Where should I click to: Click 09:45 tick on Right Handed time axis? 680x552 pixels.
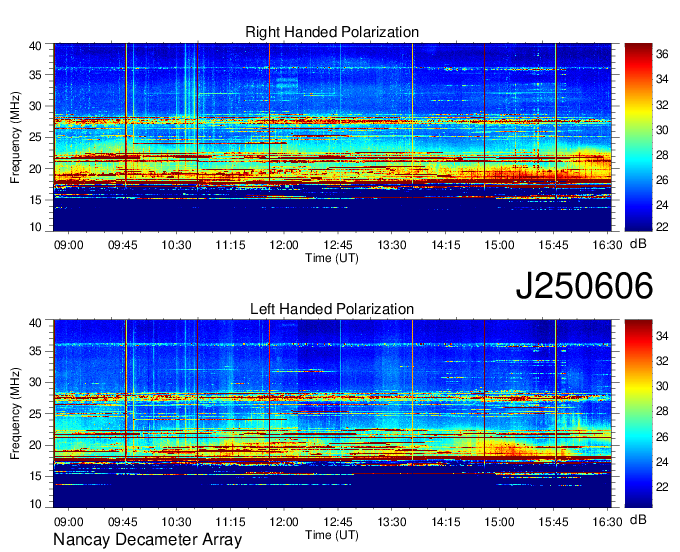122,245
